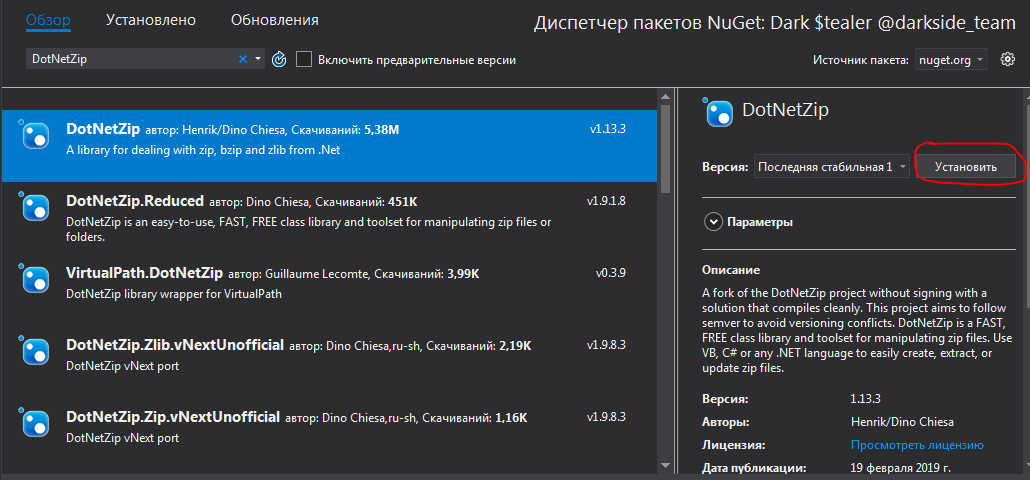Click version v1.9.1.8 in the list
The height and width of the screenshot is (480, 1030).
tap(606, 201)
